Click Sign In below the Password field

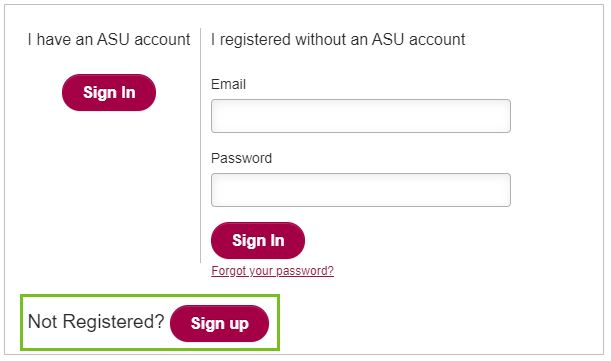pos(258,240)
